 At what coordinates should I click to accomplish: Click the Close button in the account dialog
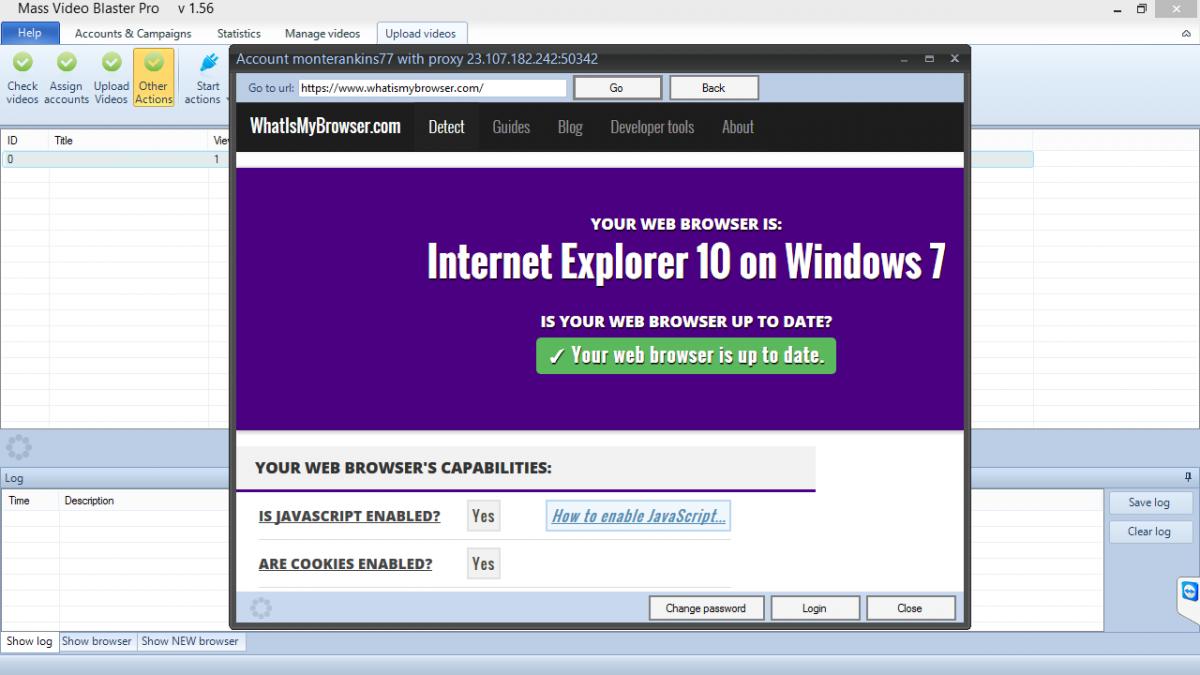pyautogui.click(x=910, y=608)
